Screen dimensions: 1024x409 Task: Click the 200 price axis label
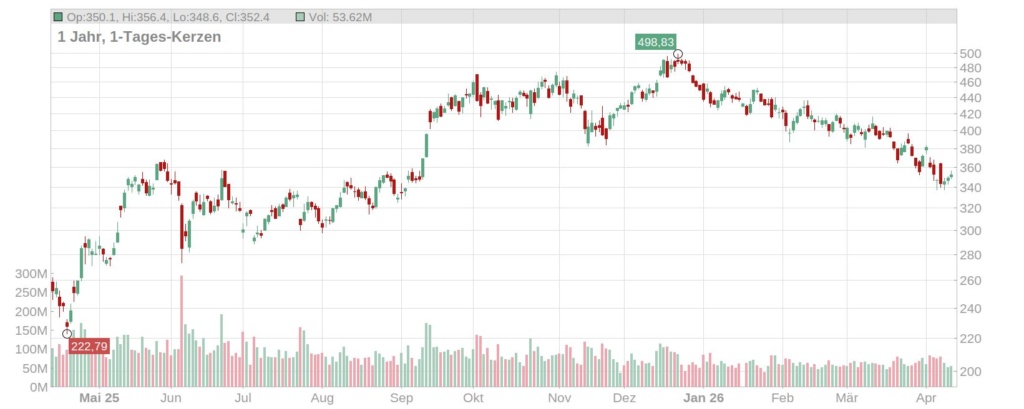(971, 372)
